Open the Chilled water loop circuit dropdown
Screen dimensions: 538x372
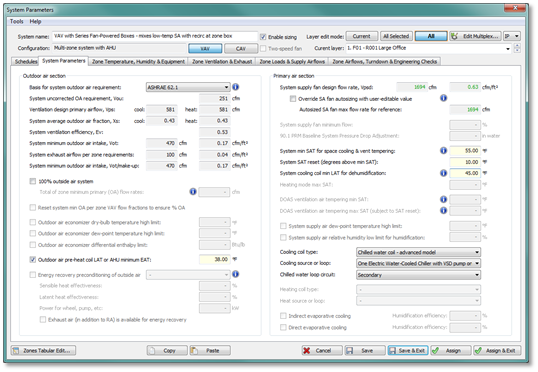(x=418, y=275)
